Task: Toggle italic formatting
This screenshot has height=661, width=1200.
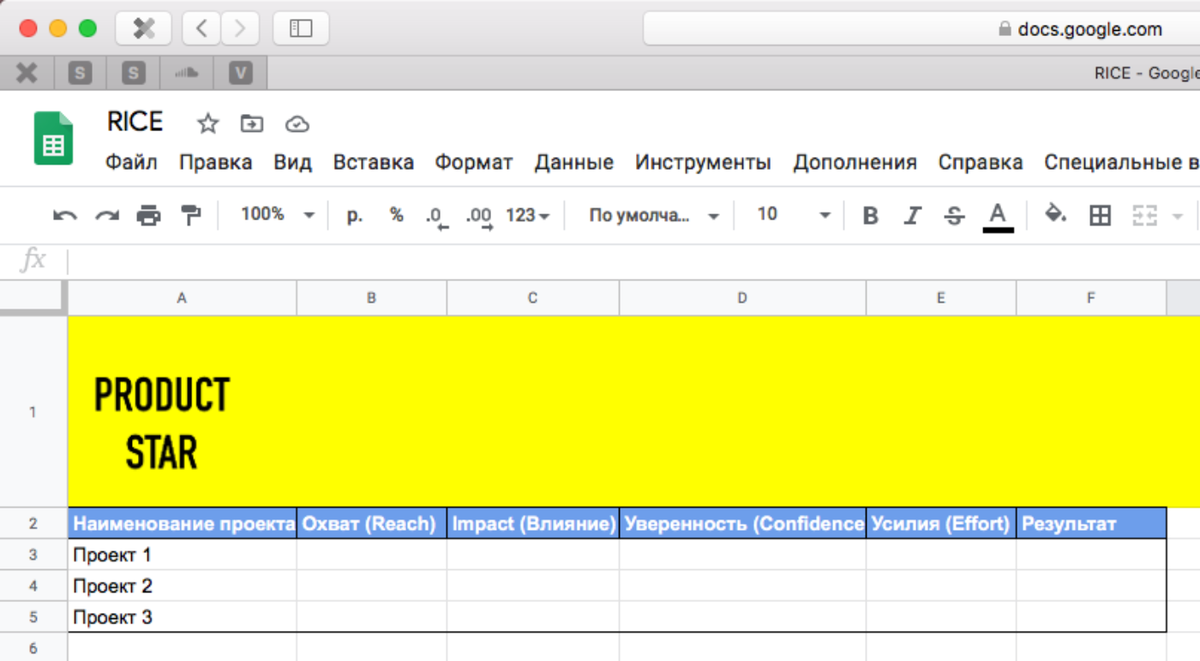Action: (912, 215)
